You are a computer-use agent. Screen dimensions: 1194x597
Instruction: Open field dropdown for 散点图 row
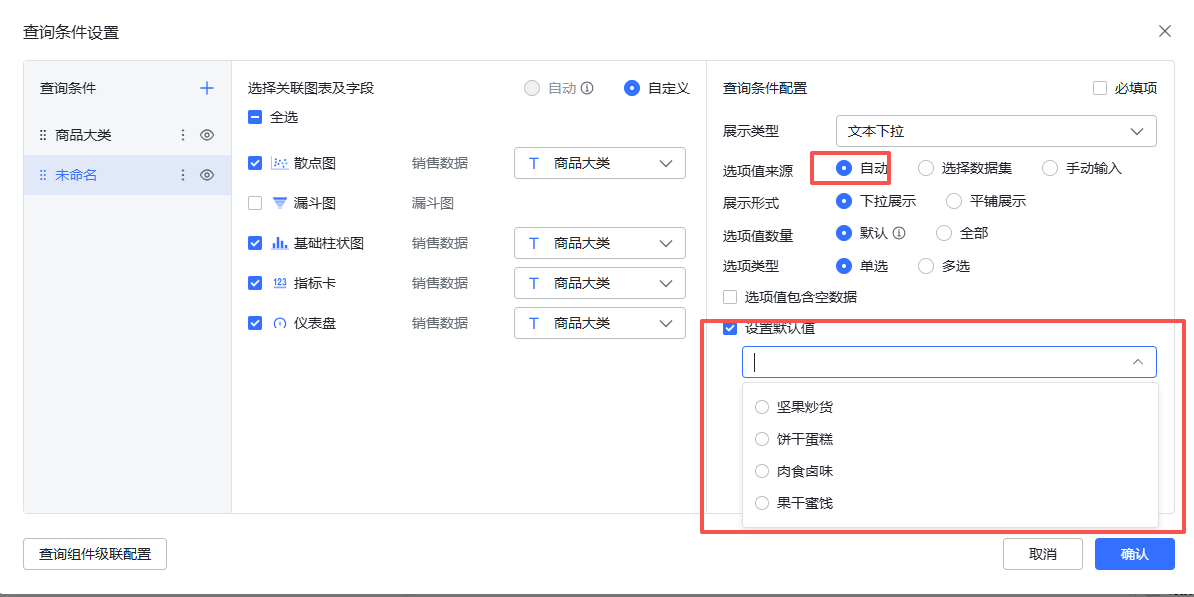point(600,163)
